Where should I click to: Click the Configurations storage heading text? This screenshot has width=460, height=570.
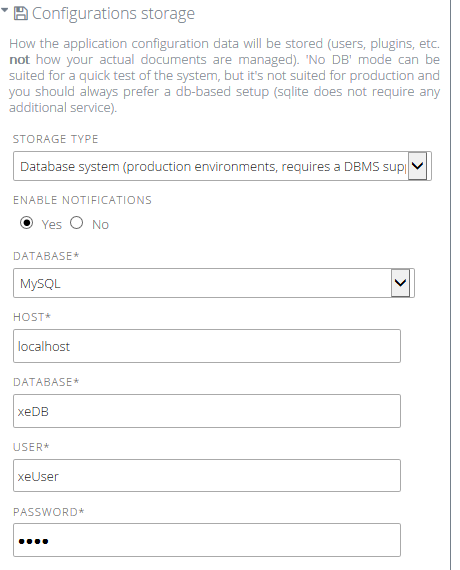click(113, 13)
